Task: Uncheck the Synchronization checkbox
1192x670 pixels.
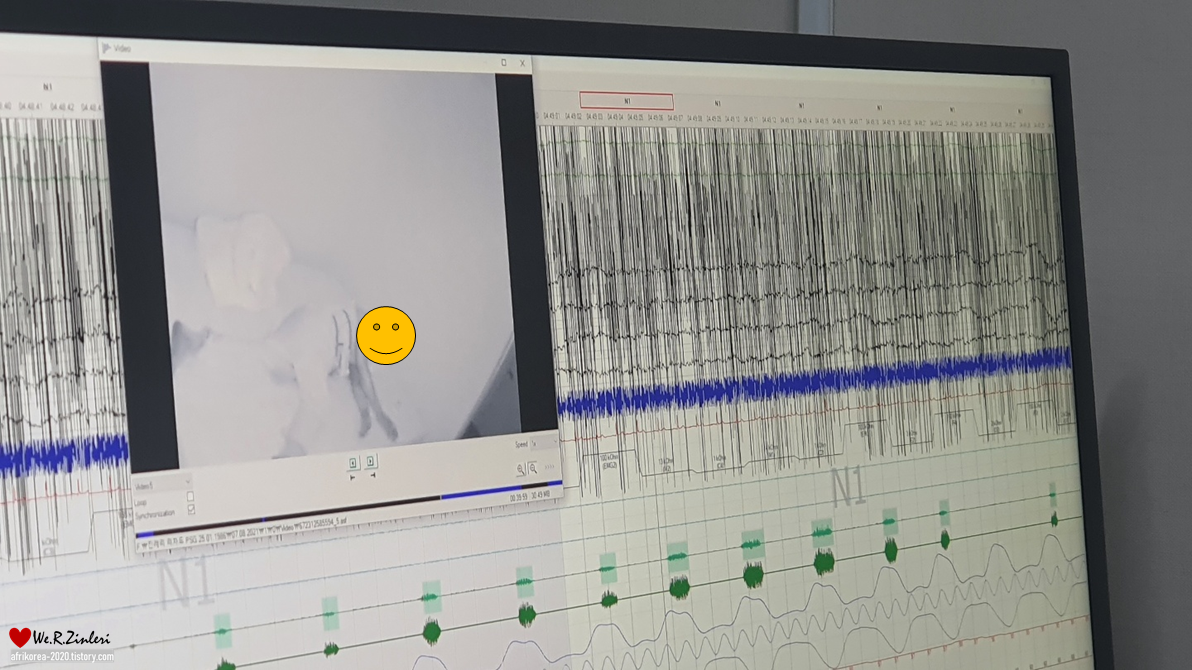Action: click(191, 510)
